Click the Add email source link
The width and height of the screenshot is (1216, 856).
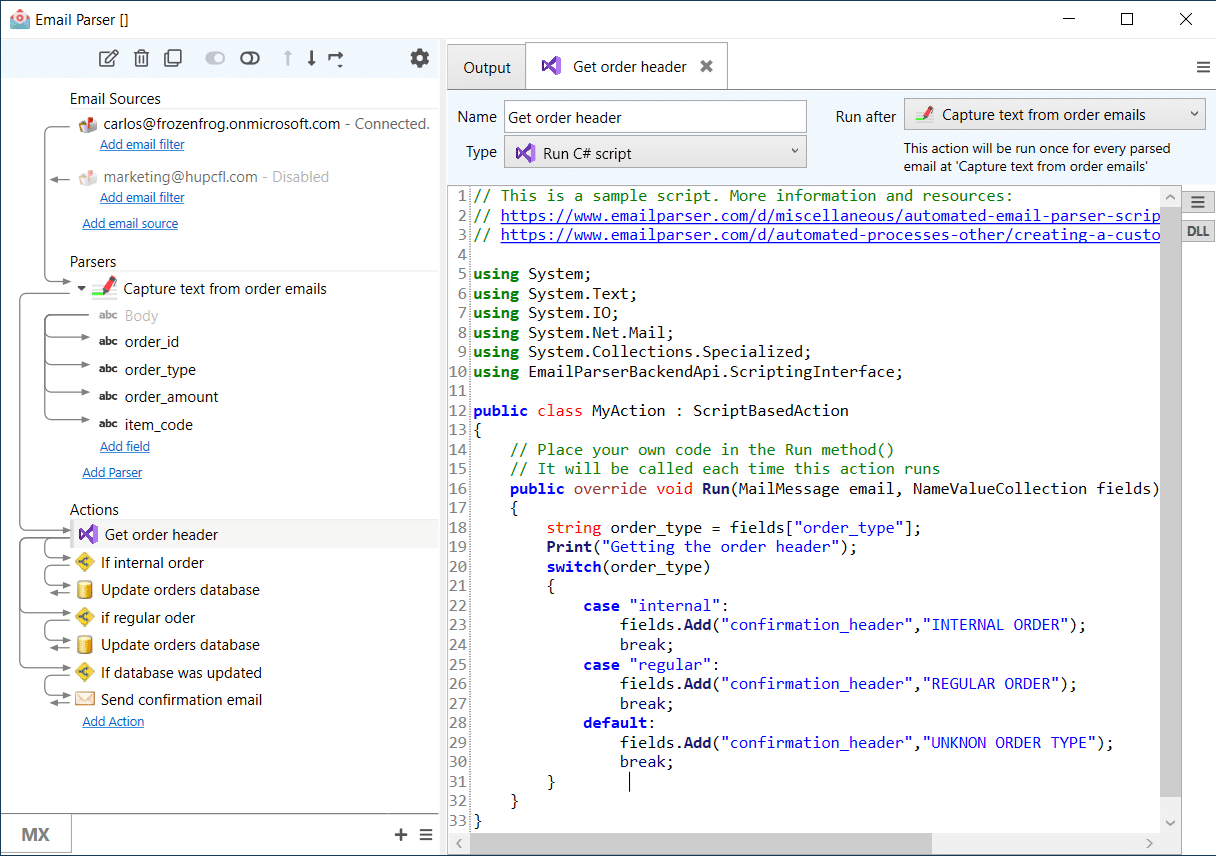(130, 224)
